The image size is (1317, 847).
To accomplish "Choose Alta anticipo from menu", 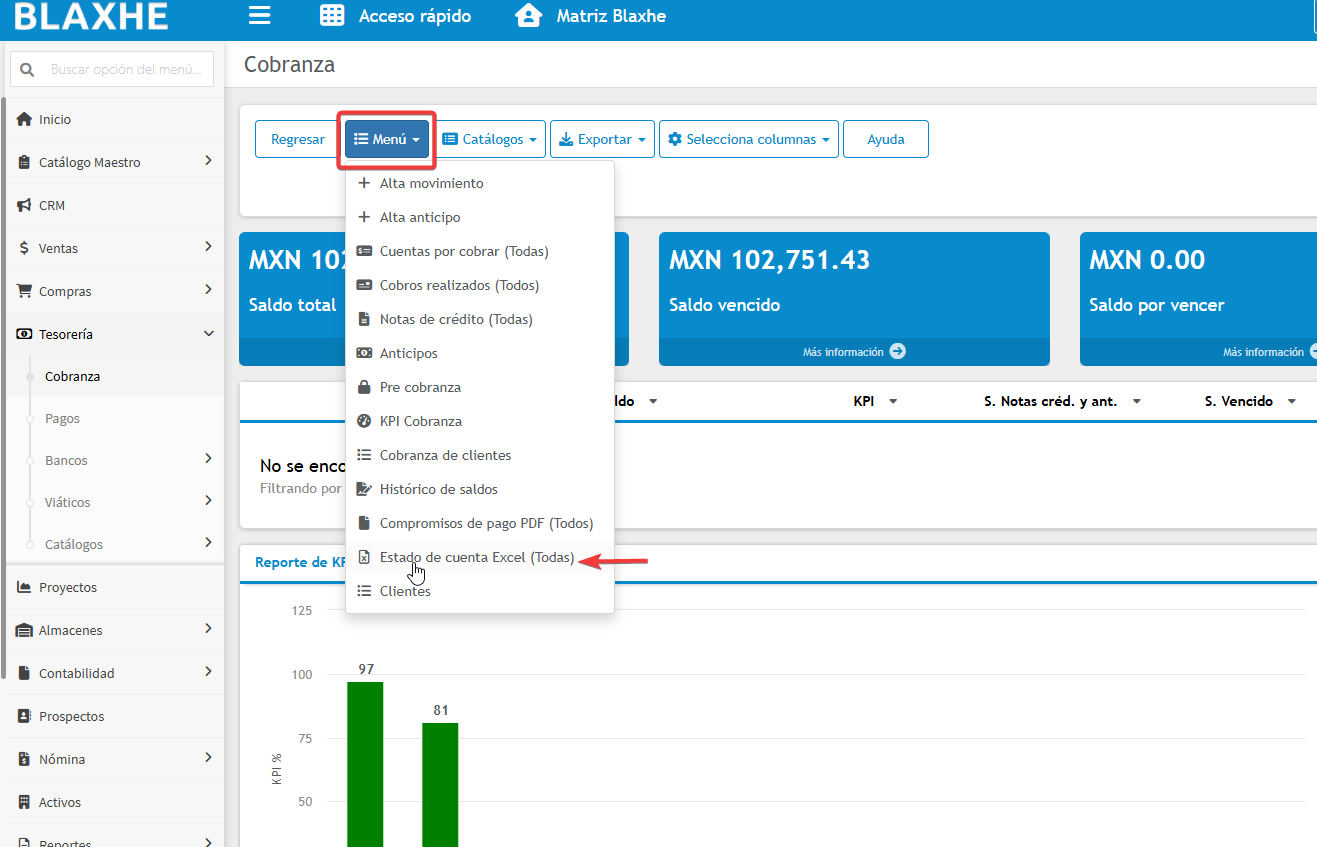I will click(479, 218).
